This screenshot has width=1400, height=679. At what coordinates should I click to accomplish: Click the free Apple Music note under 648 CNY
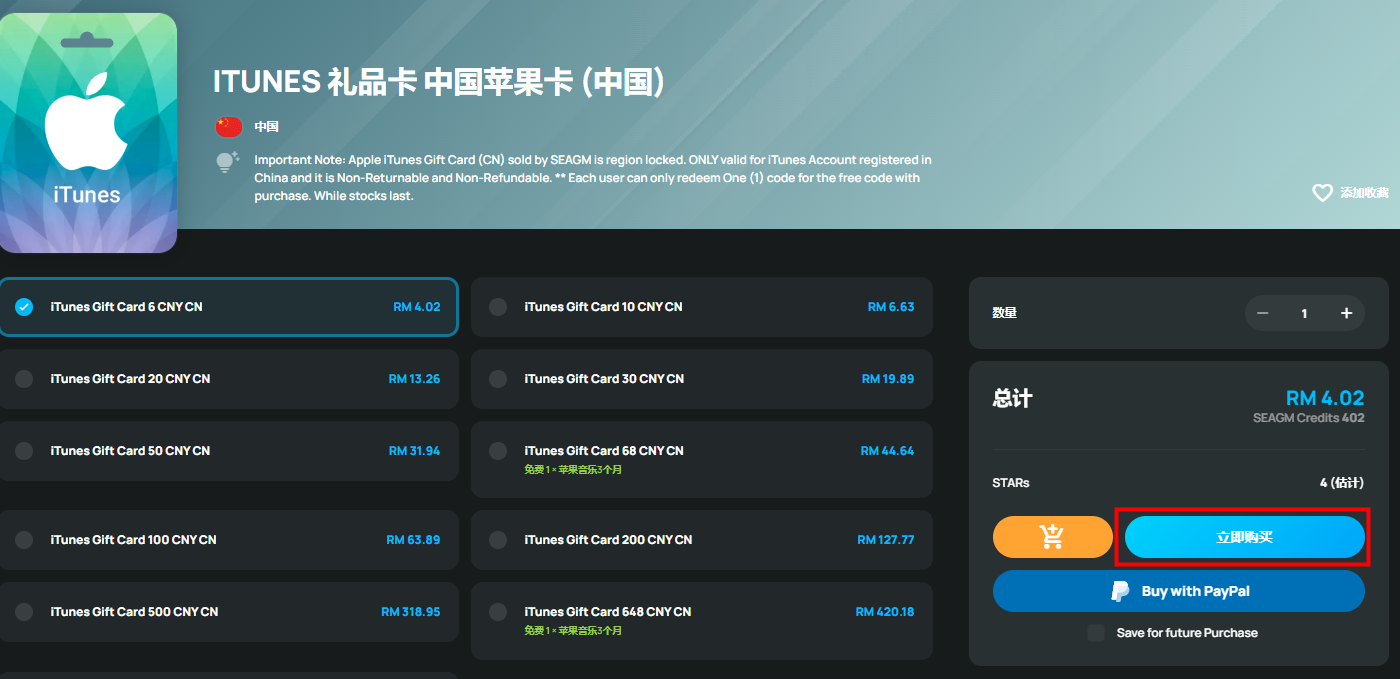click(x=573, y=631)
